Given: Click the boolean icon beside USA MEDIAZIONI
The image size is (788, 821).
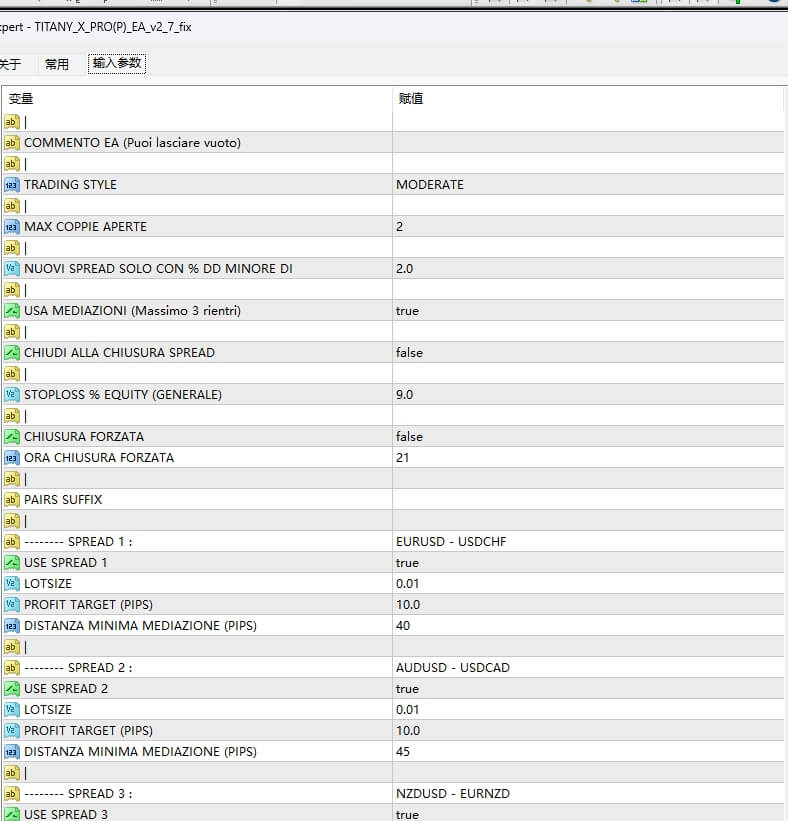Looking at the screenshot, I should coord(12,311).
